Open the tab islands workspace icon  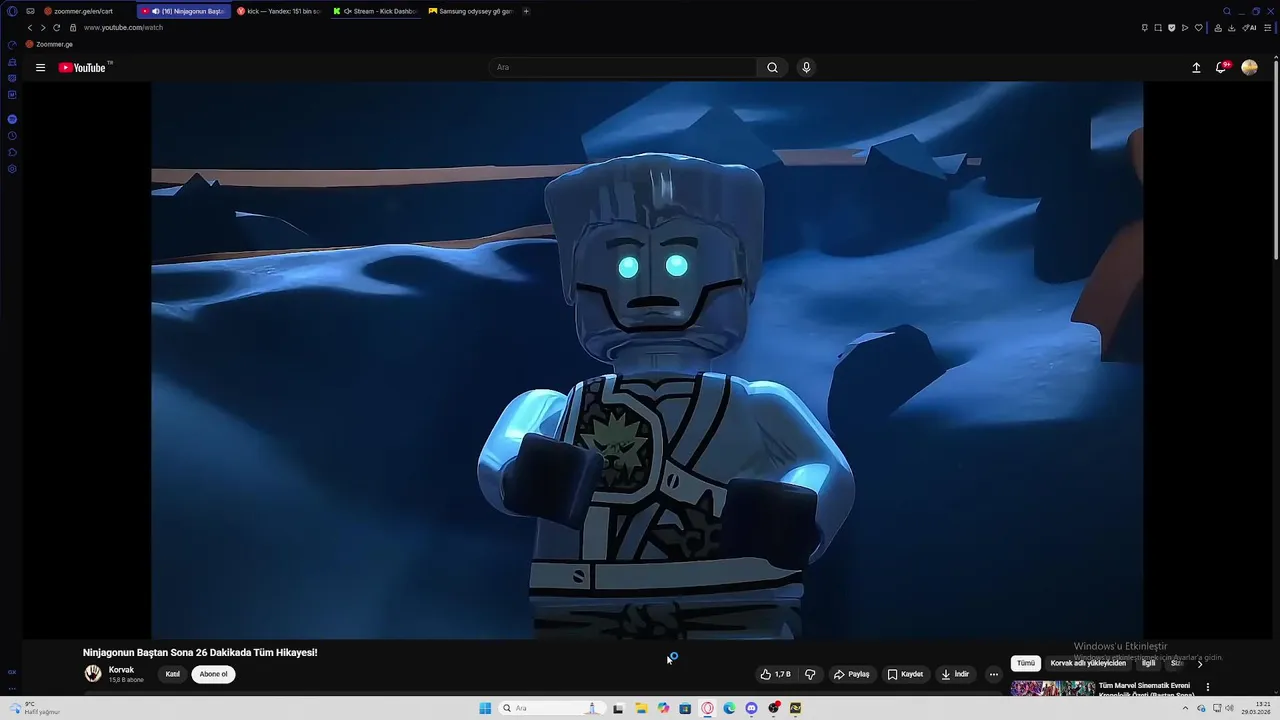30,11
